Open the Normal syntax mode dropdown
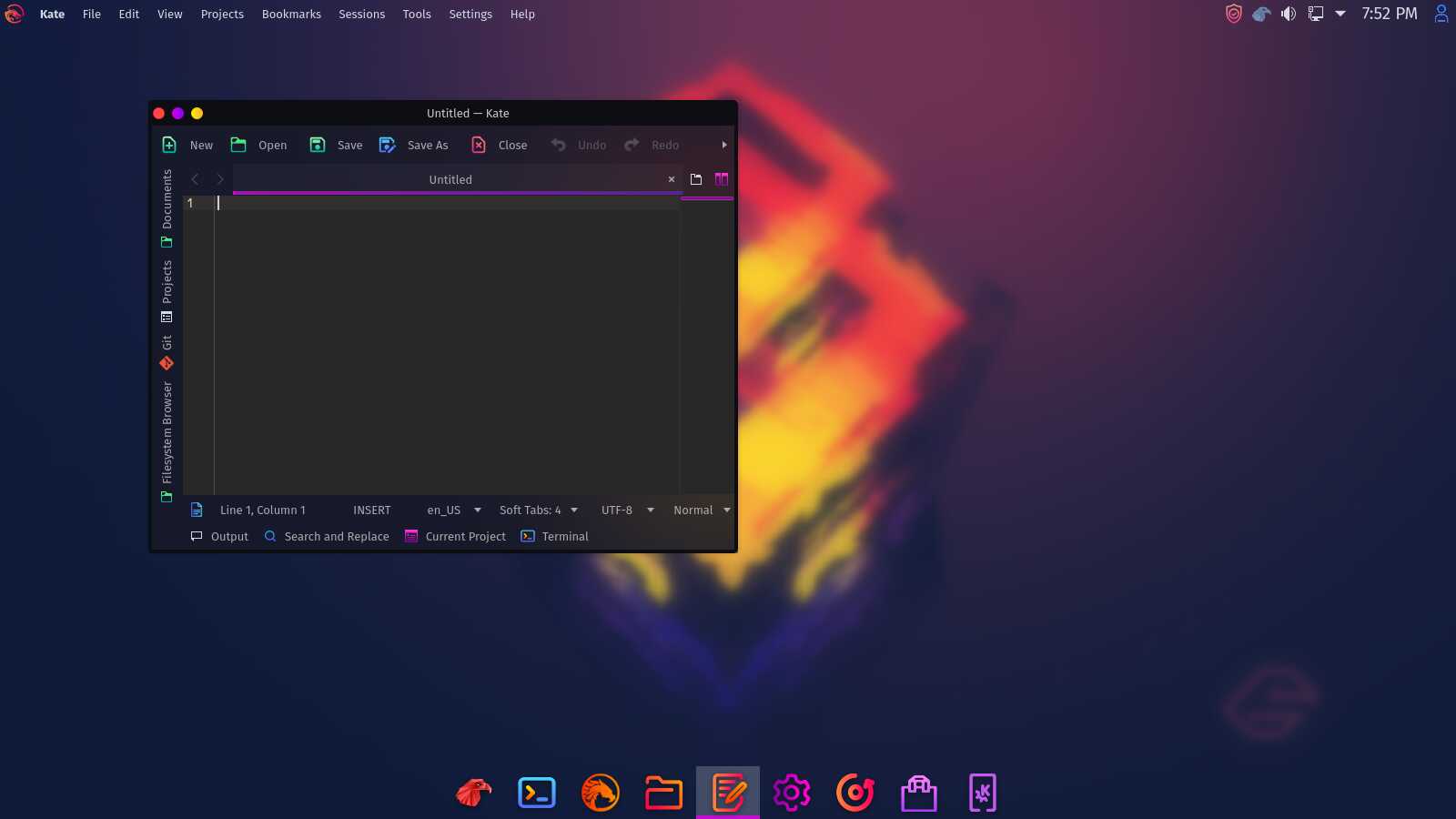The image size is (1456, 819). click(702, 510)
